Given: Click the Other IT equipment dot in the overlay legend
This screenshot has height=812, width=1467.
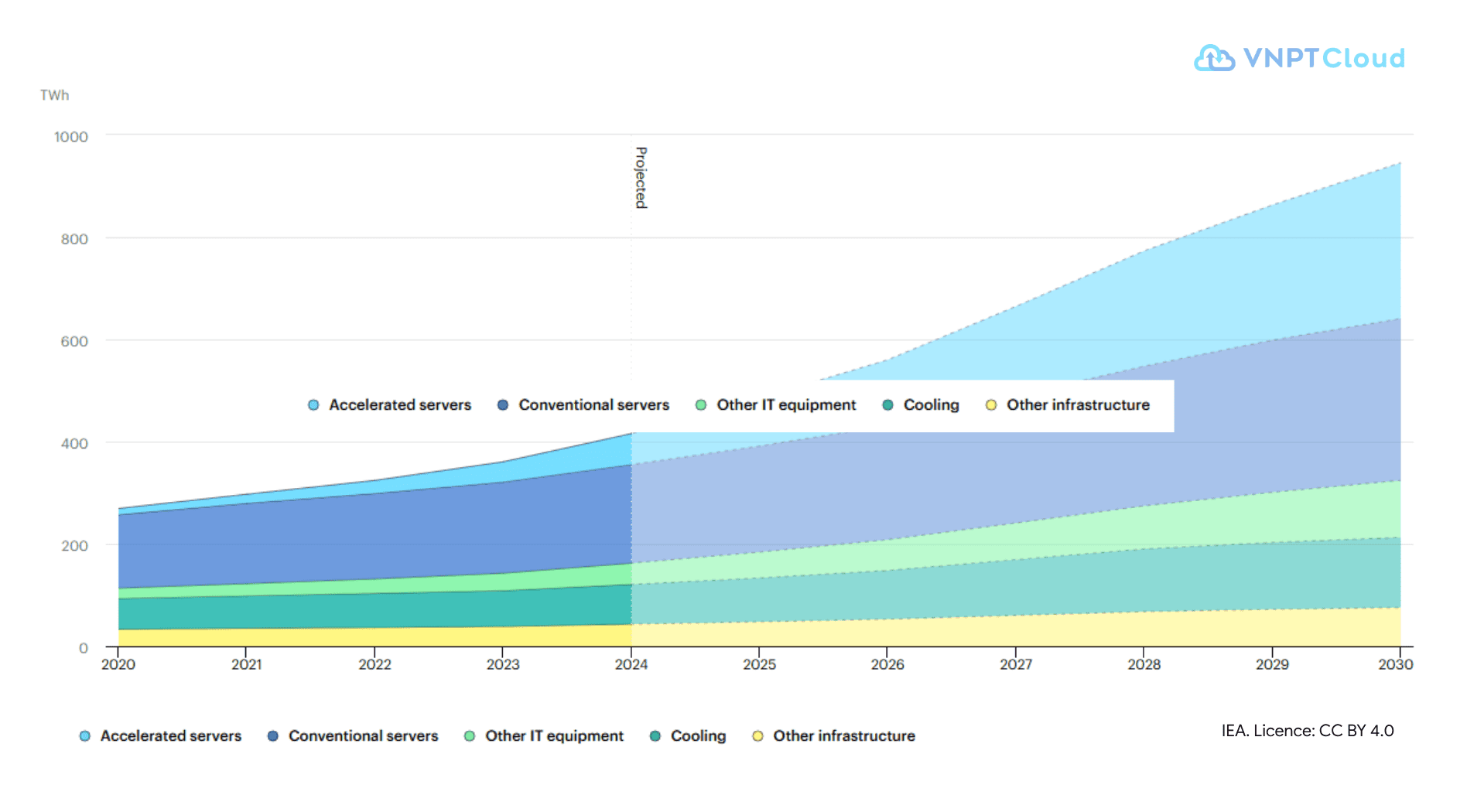Looking at the screenshot, I should pos(701,405).
